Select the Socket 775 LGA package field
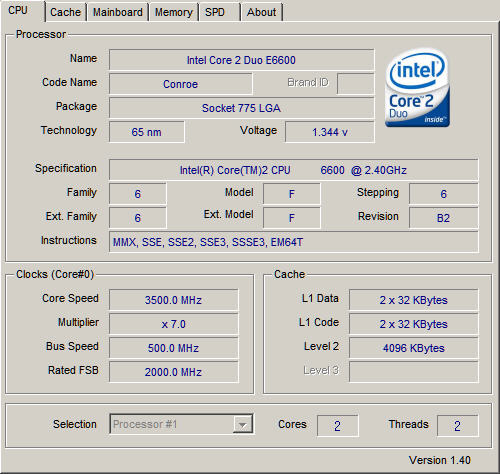 242,108
